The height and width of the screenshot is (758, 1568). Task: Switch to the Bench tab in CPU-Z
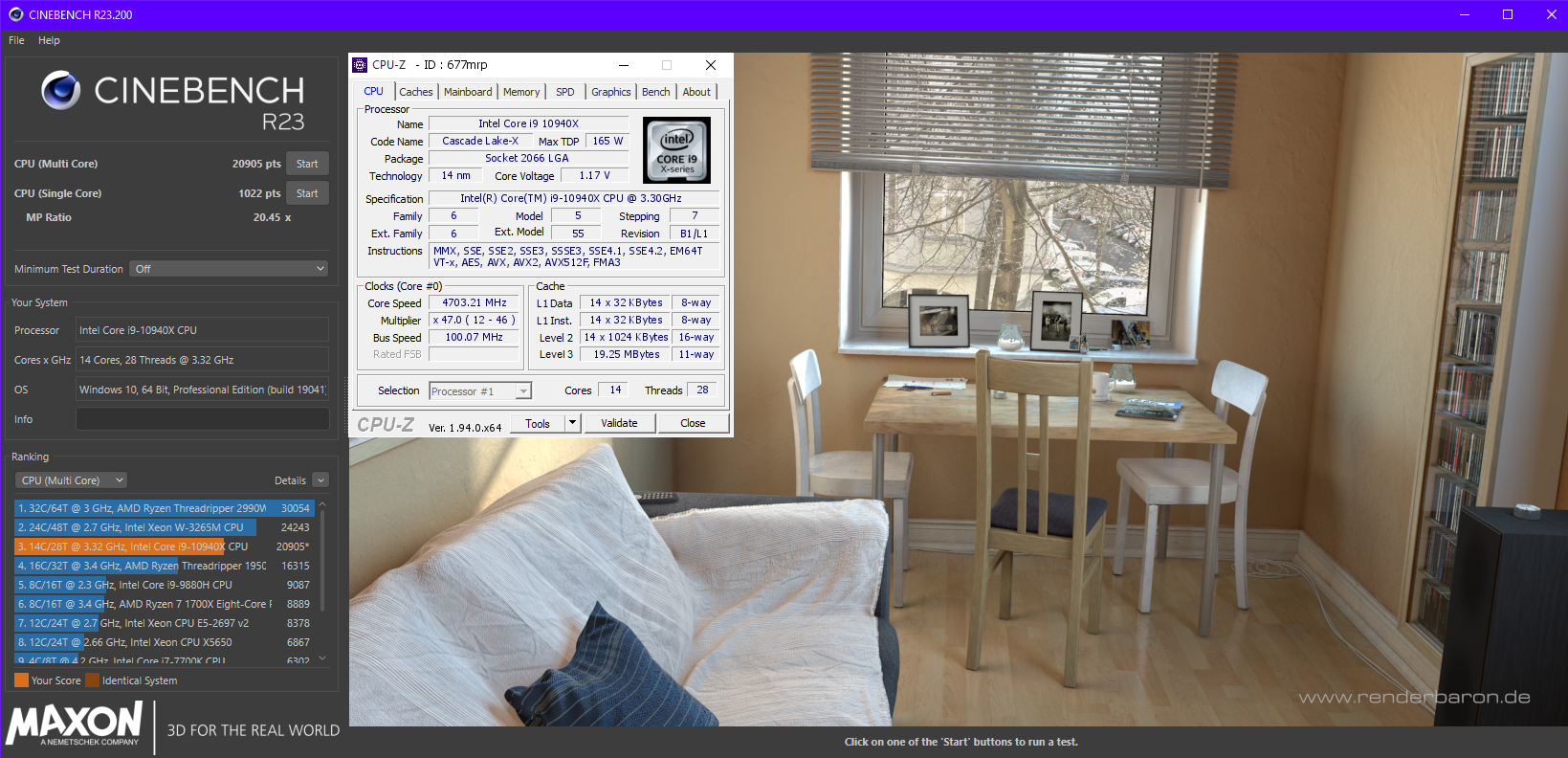click(x=656, y=92)
